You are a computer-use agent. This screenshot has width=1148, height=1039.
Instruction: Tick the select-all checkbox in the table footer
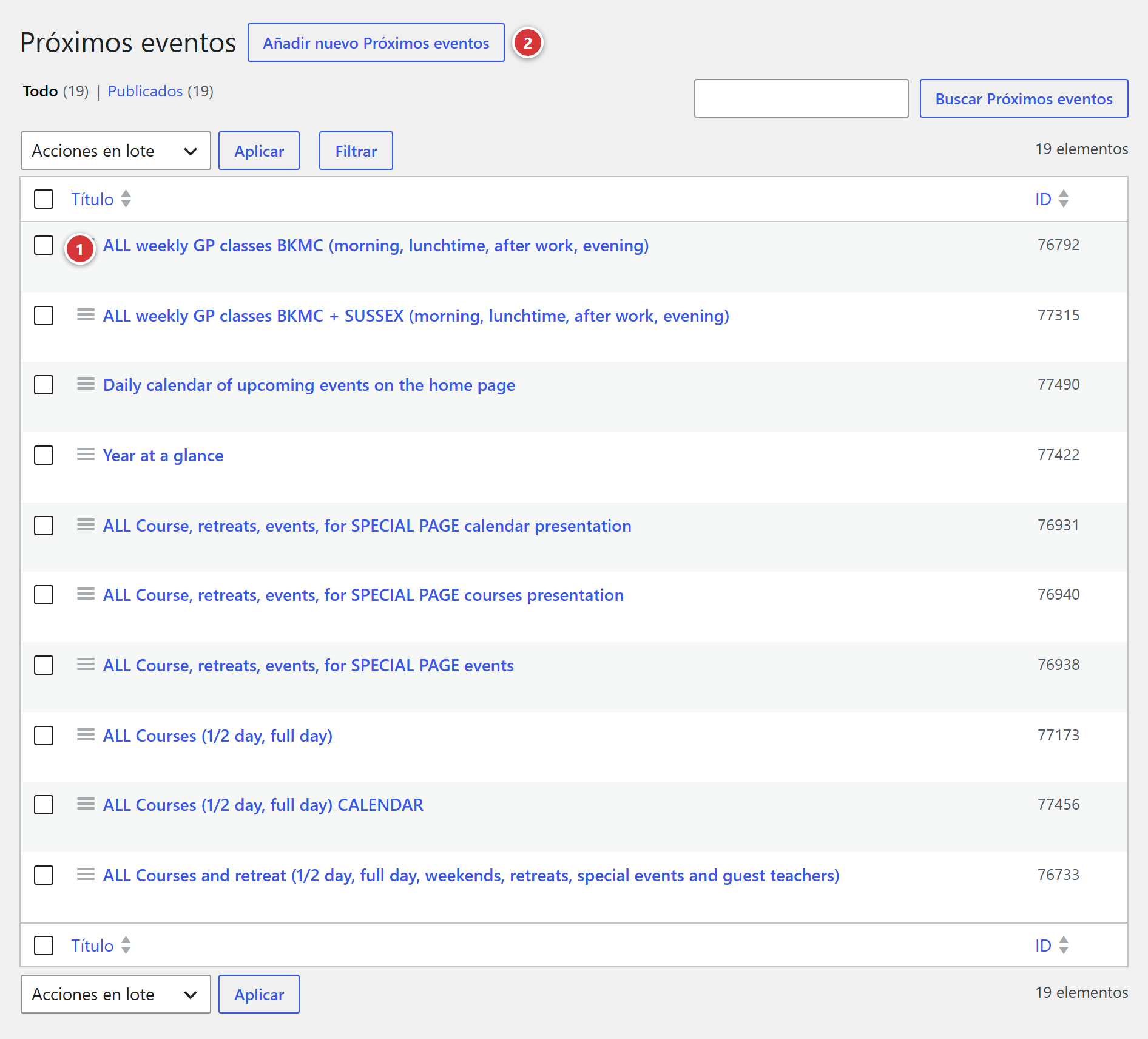[x=44, y=946]
